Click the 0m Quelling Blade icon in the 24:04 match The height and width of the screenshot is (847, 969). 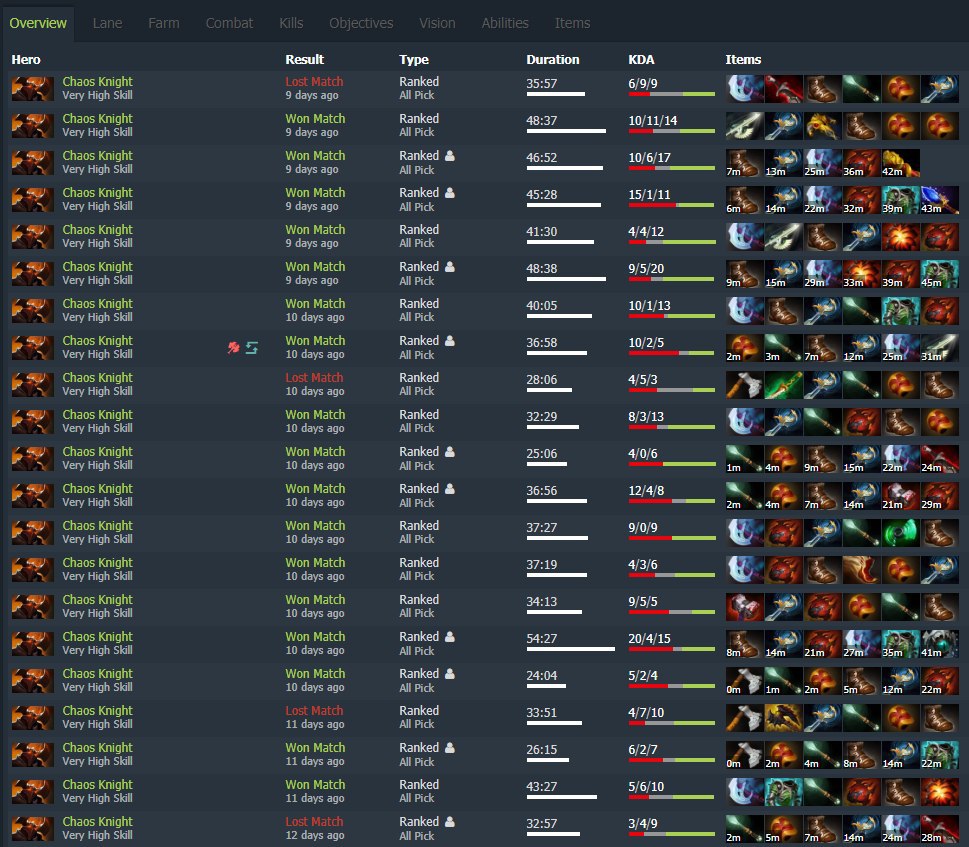tap(745, 681)
